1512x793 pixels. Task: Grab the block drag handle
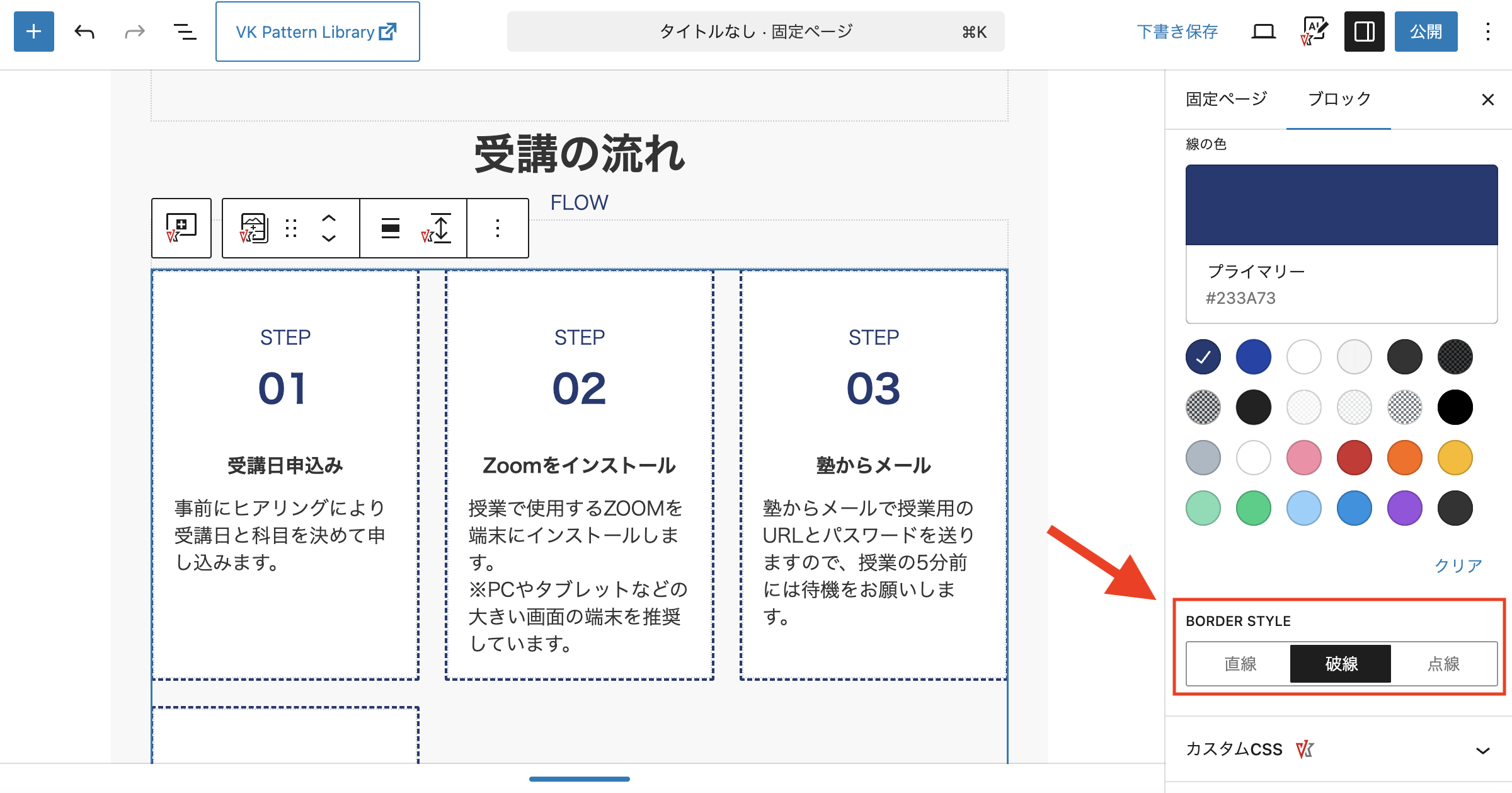(x=291, y=228)
